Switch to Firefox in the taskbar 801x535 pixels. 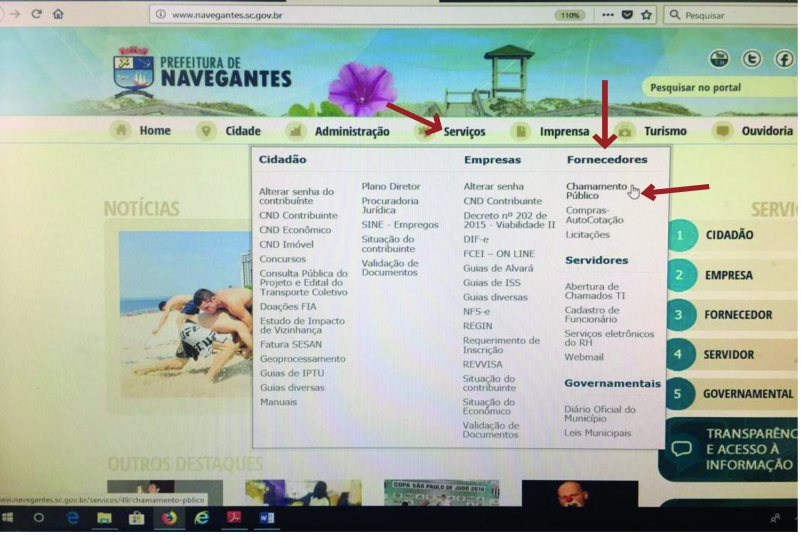tap(169, 519)
